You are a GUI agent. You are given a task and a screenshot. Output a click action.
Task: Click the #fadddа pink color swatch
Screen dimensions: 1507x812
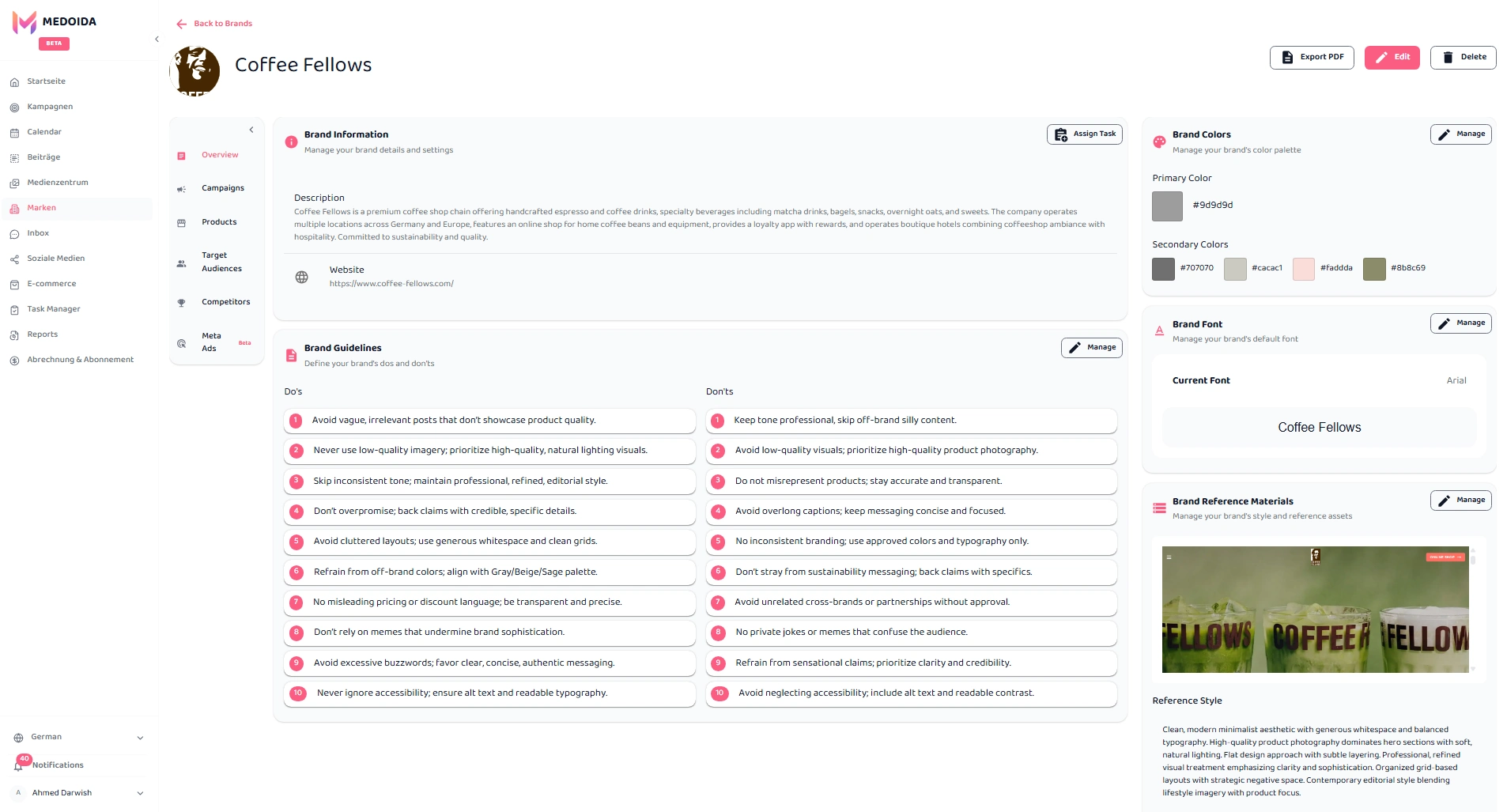[1304, 269]
